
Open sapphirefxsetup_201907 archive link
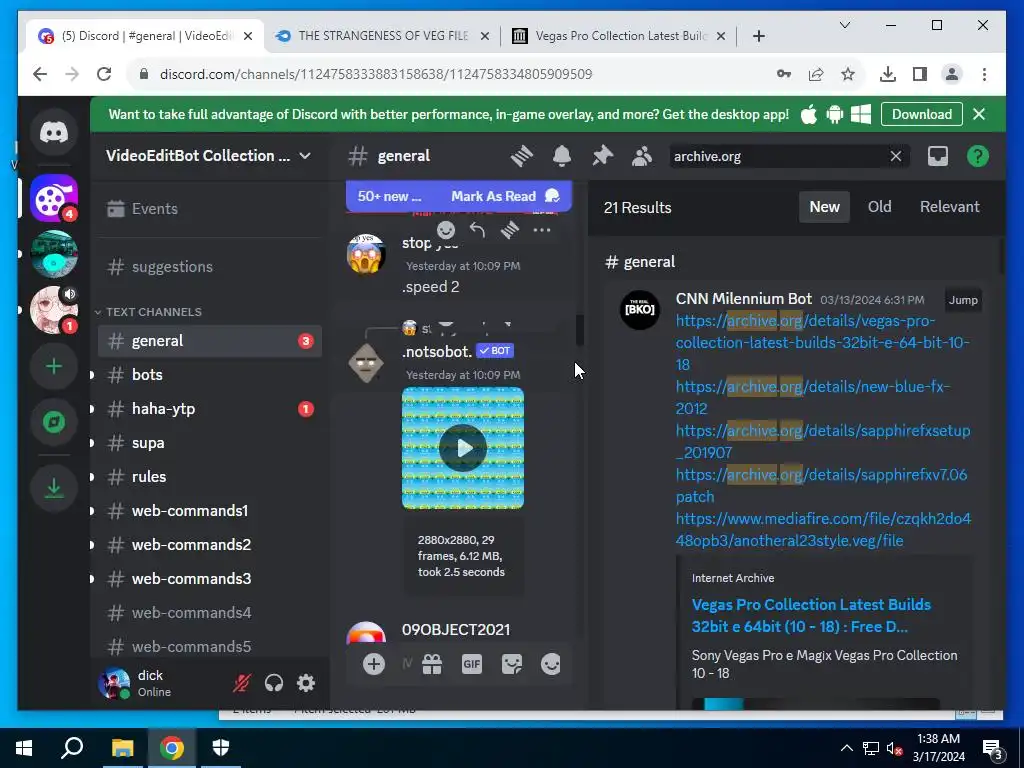click(x=822, y=441)
